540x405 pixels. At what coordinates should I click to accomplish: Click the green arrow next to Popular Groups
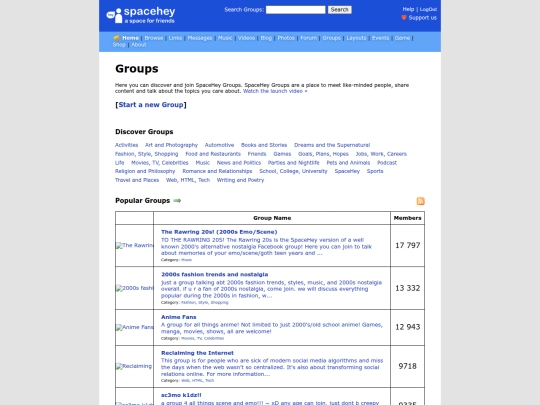[x=177, y=200]
